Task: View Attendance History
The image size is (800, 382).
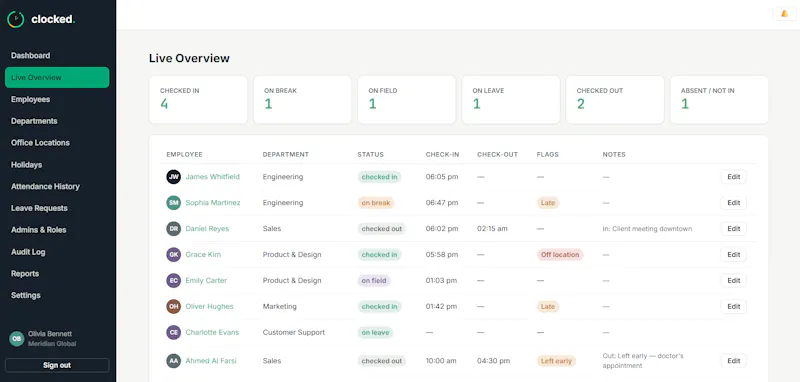Action: pos(57,187)
